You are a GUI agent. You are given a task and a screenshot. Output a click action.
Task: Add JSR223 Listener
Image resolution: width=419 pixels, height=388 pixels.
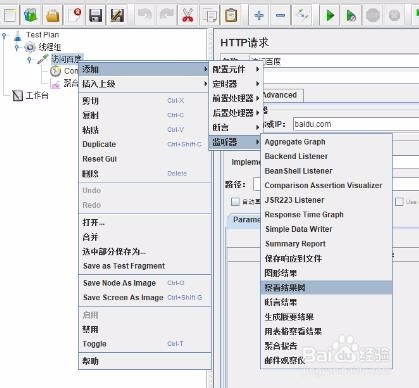(326, 200)
